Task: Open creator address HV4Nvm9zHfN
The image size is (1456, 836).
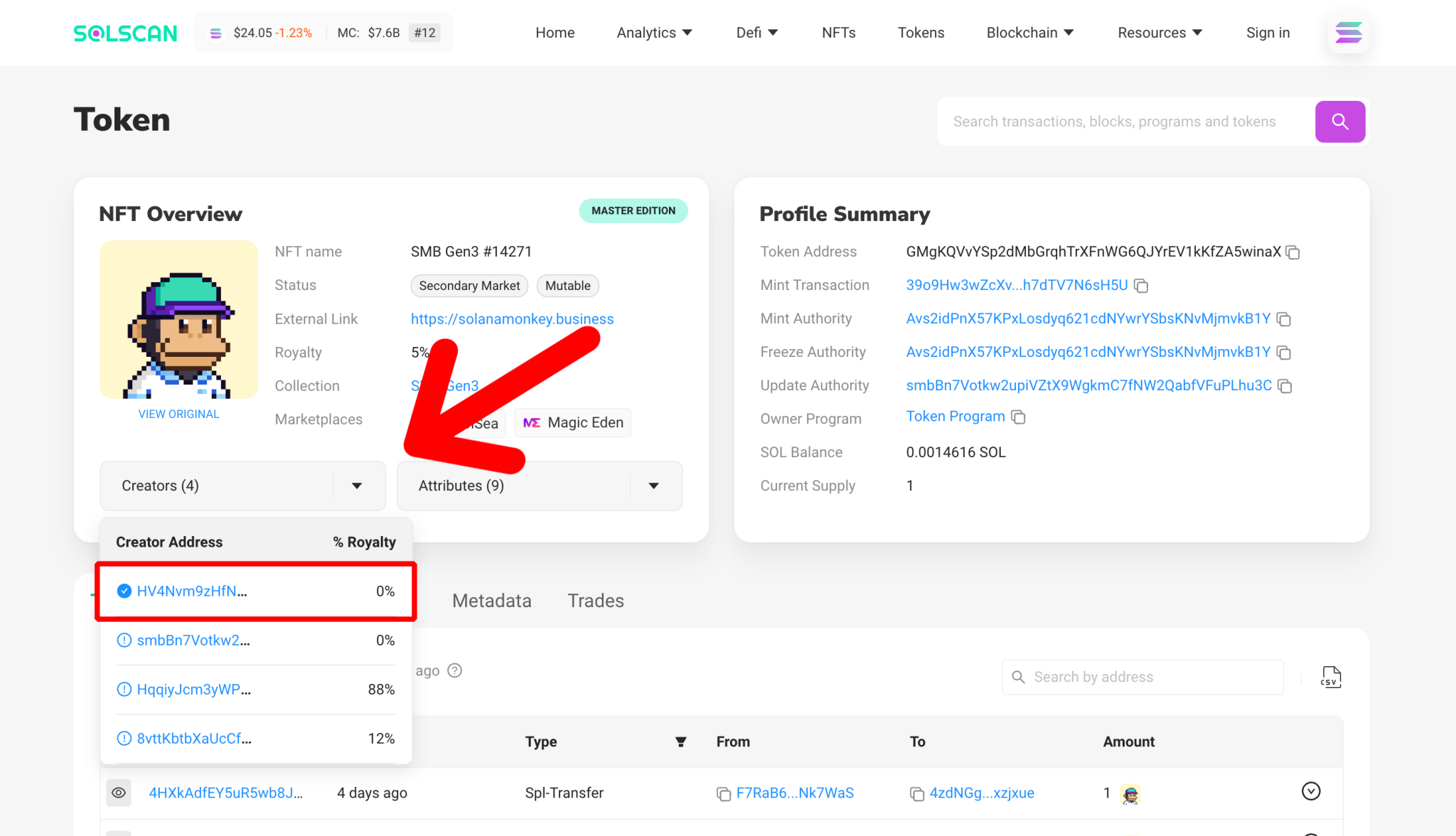Action: pyautogui.click(x=192, y=591)
